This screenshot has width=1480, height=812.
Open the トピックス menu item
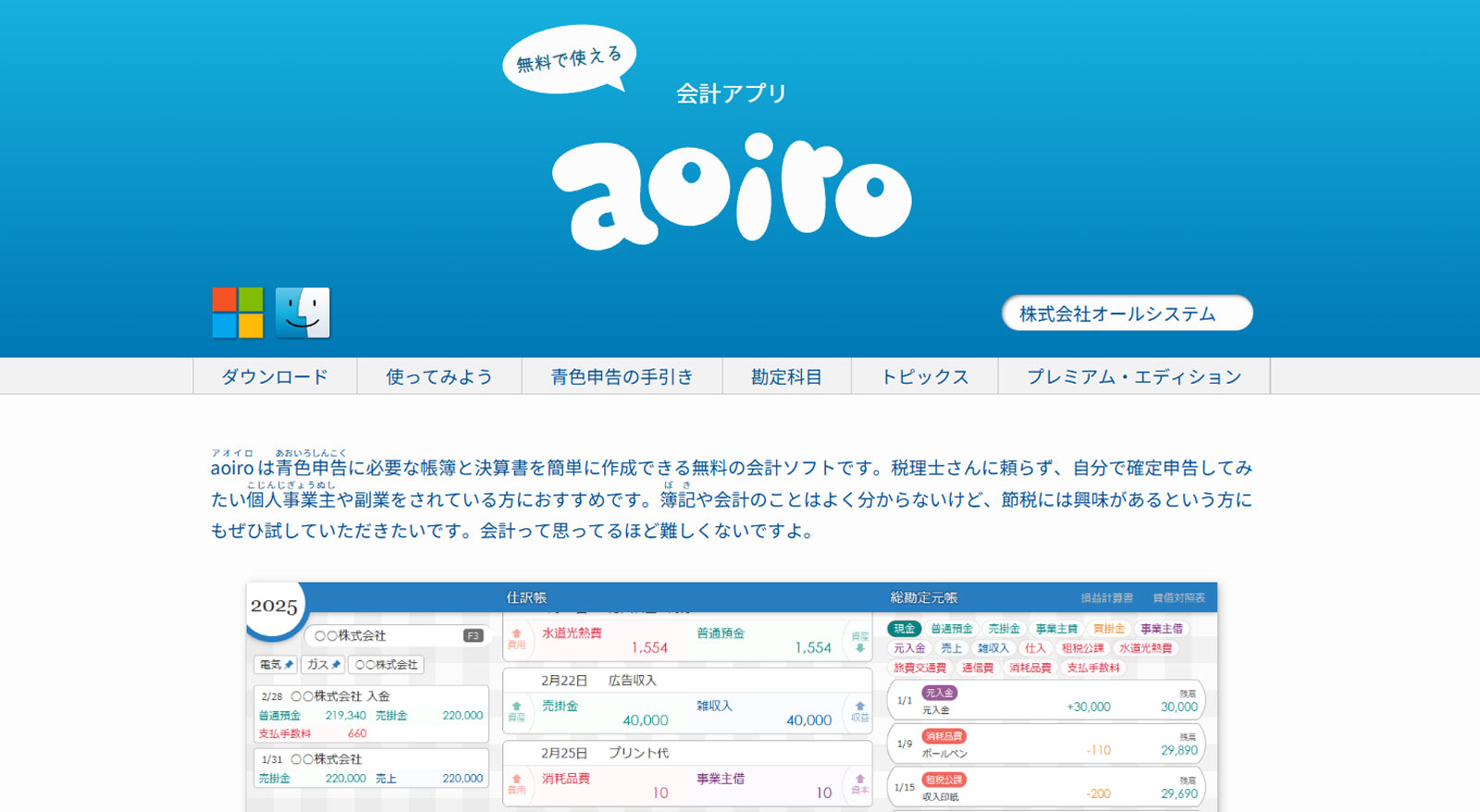click(925, 376)
